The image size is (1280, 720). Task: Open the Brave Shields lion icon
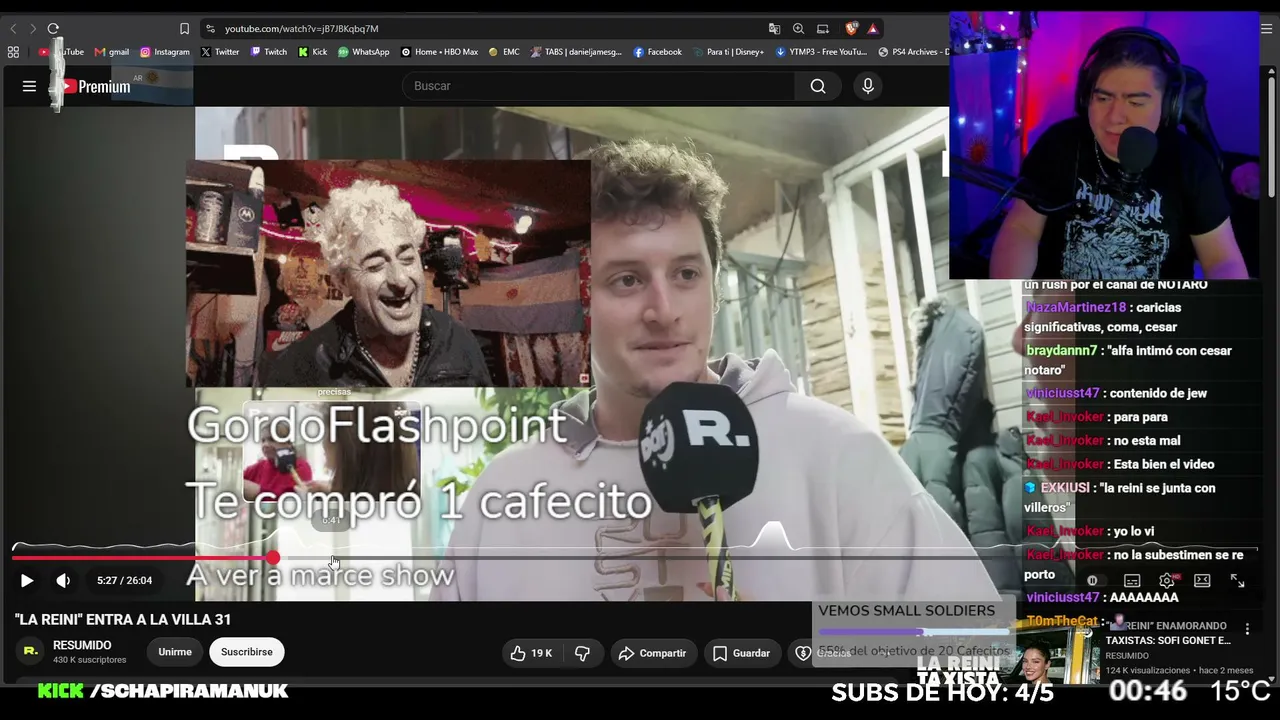click(851, 29)
